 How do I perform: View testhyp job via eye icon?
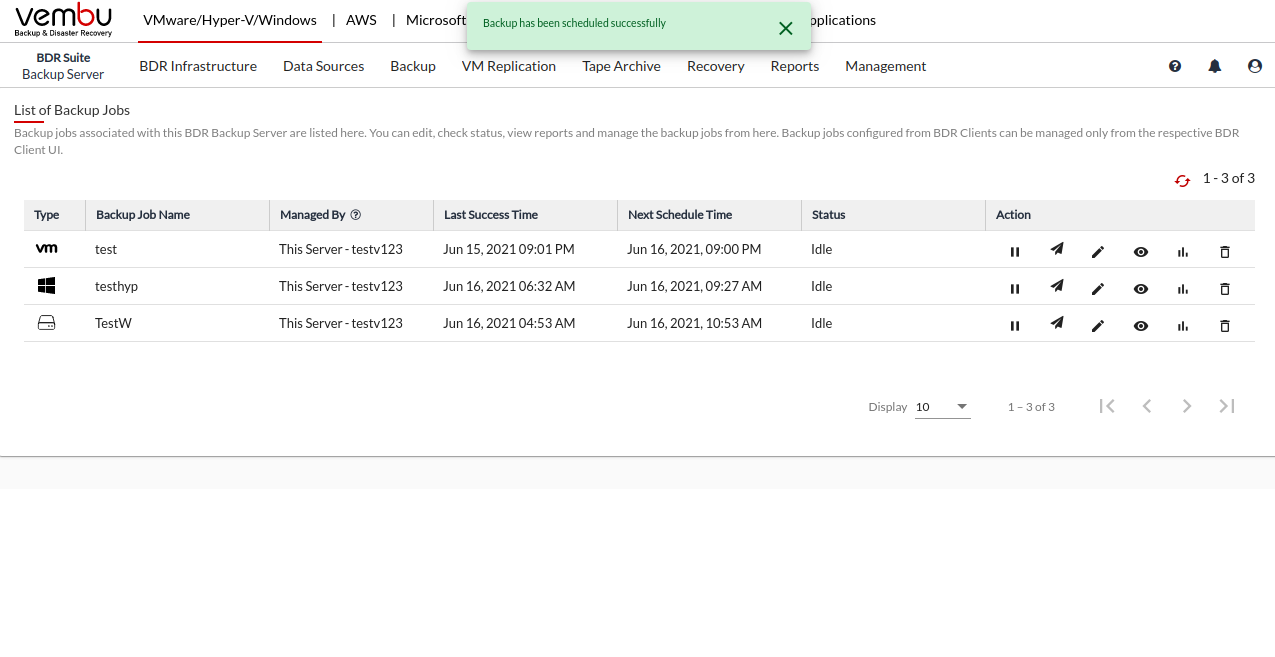pos(1141,289)
